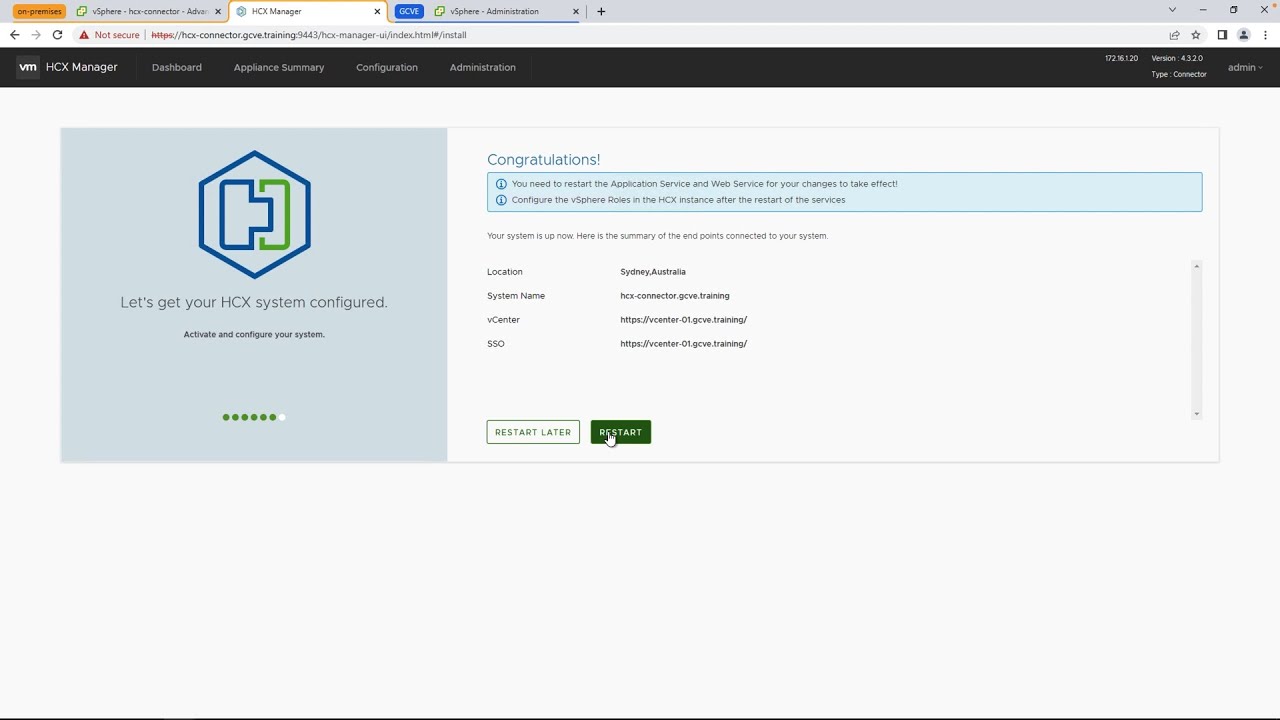
Task: Open a new browser tab
Action: (601, 11)
